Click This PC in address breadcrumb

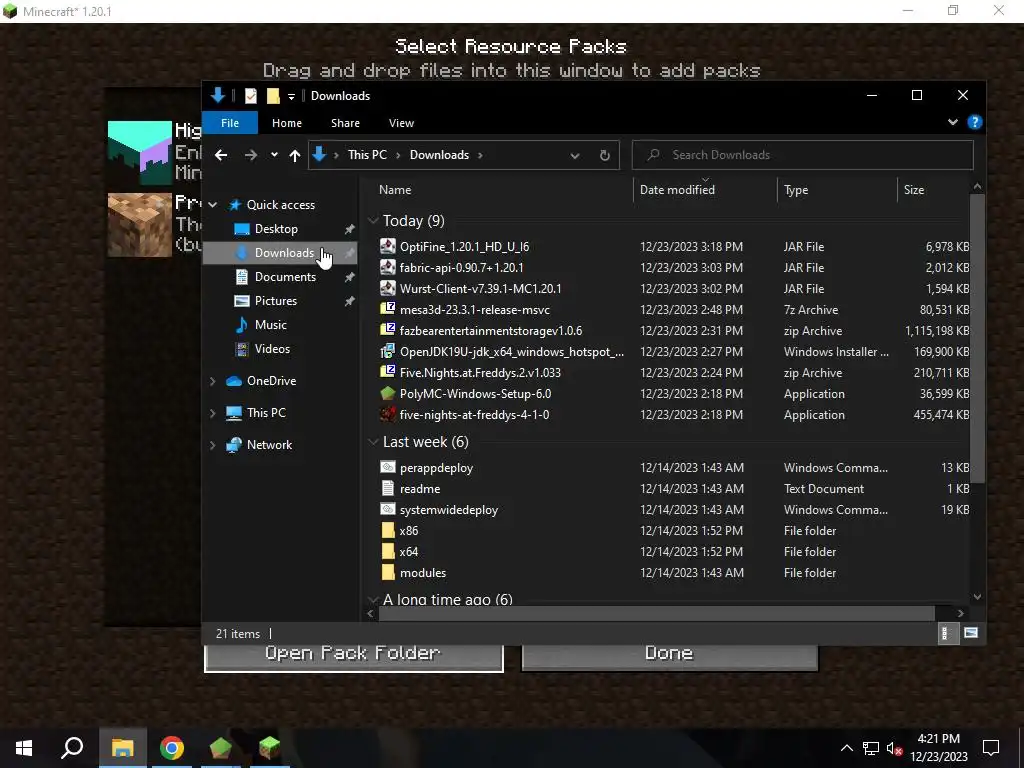point(367,155)
